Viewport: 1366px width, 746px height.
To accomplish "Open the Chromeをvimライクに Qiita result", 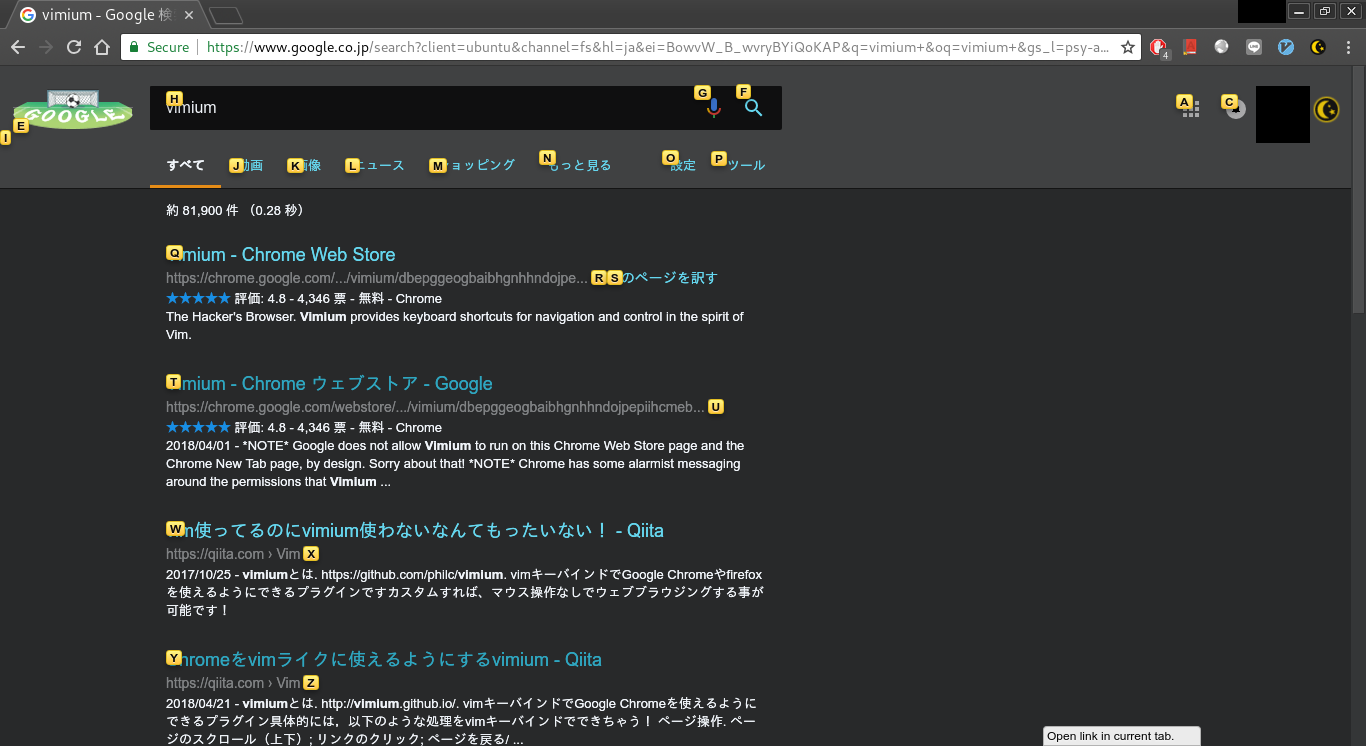I will [x=384, y=659].
